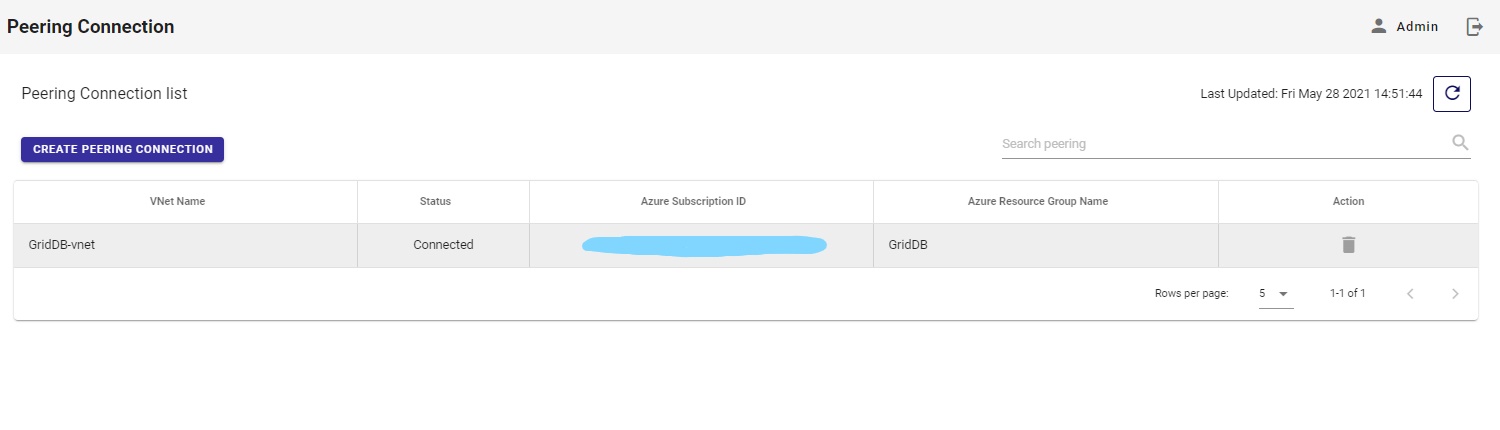Select the GridDB-vnet cell in the table
The height and width of the screenshot is (430, 1500).
(x=62, y=245)
